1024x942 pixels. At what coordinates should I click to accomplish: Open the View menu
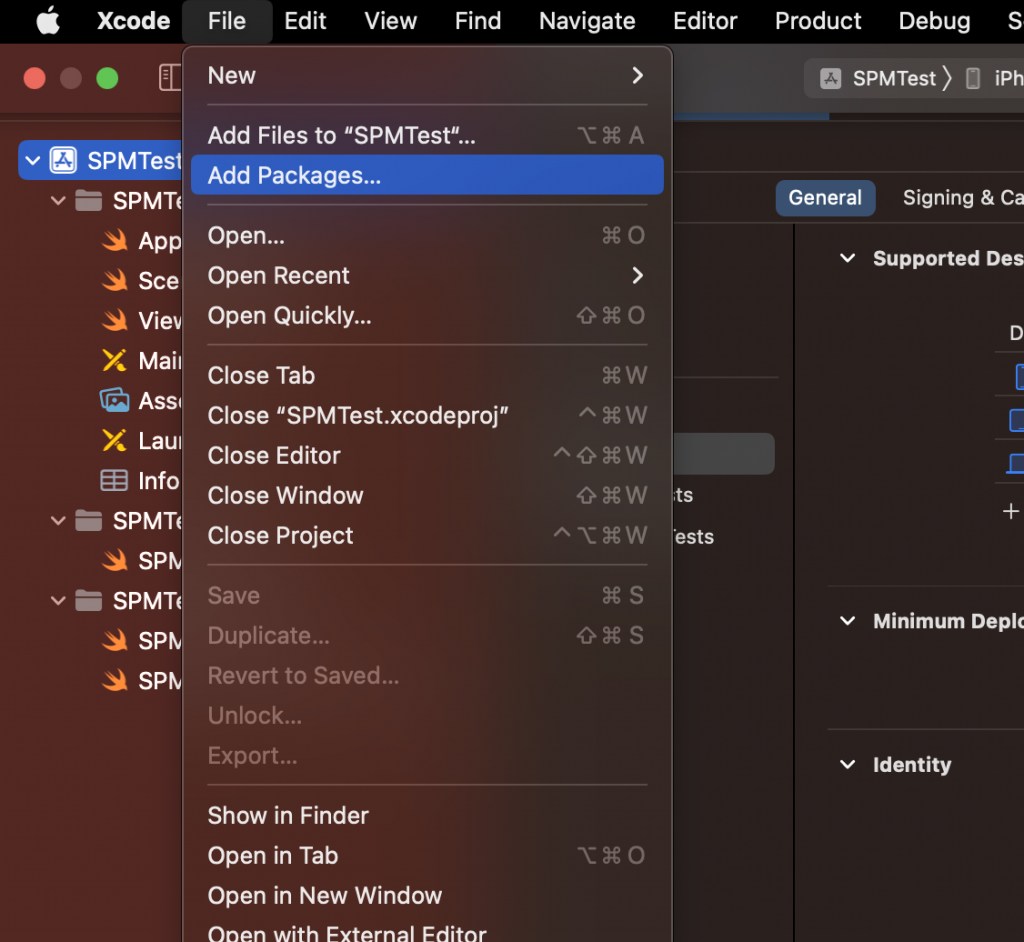click(x=391, y=21)
